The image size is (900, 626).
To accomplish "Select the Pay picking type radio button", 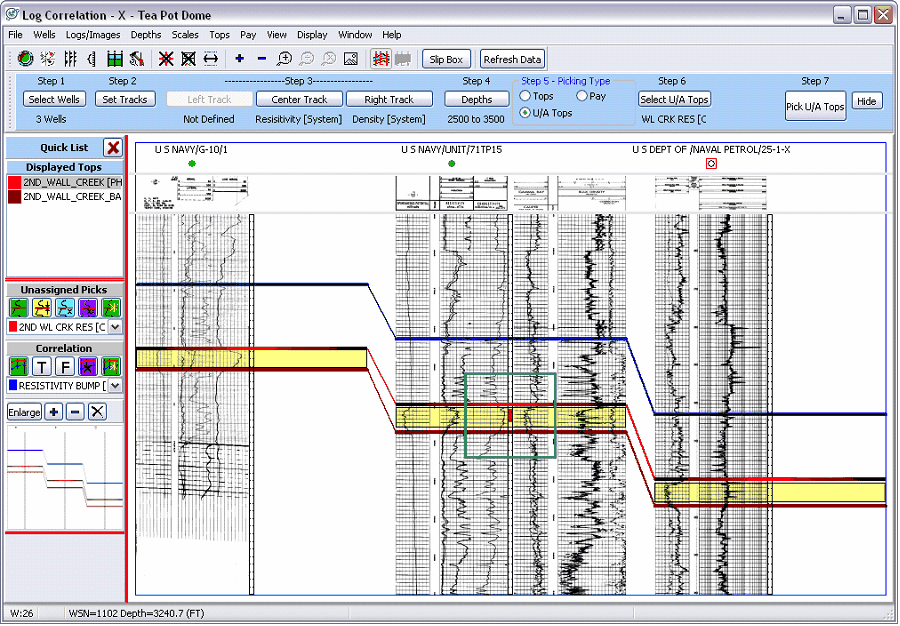I will coord(582,96).
